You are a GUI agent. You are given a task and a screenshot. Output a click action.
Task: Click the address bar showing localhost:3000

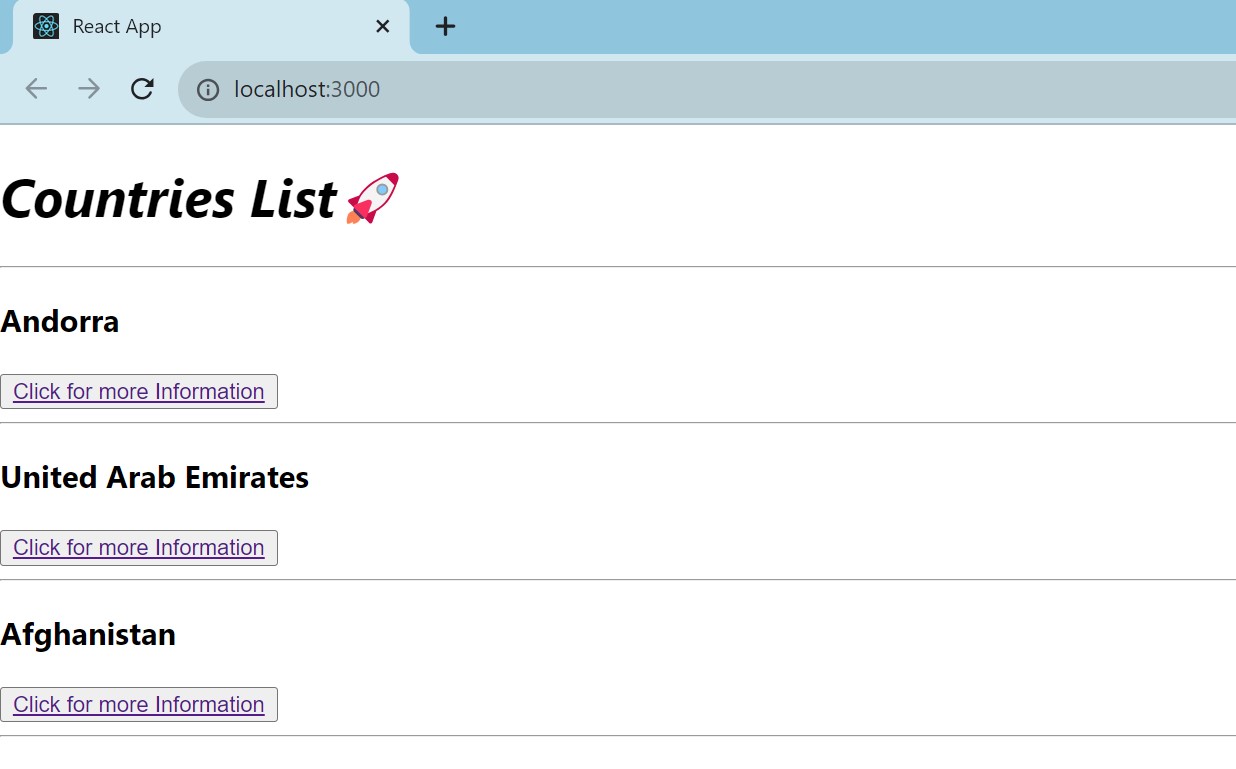click(x=600, y=89)
